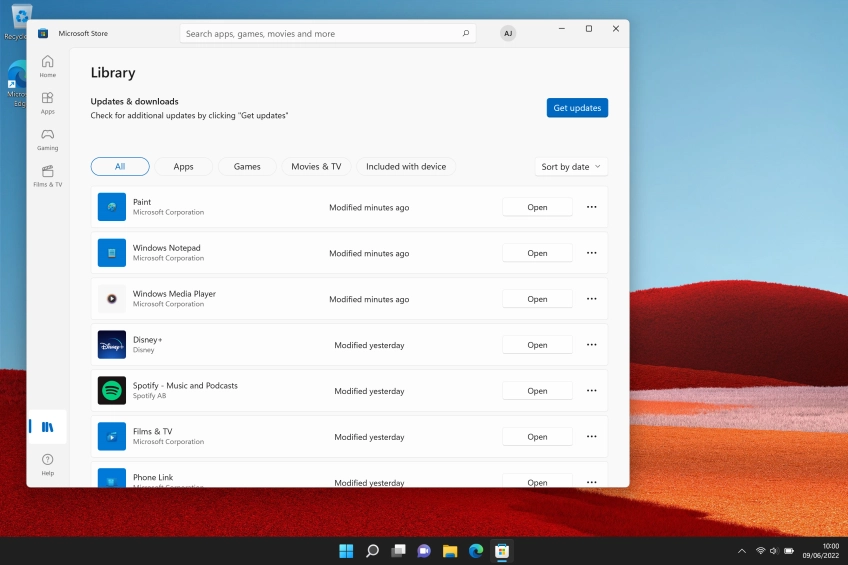
Task: Filter by Movies & TV
Action: [x=316, y=167]
